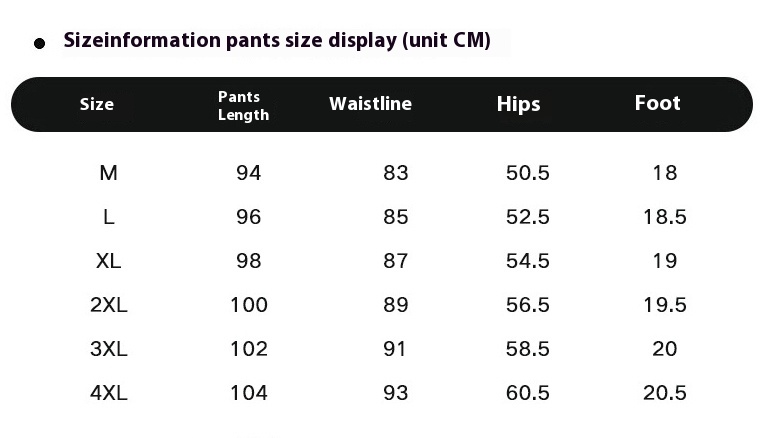Click the Waistline column header
This screenshot has height=438, width=761.
coord(370,104)
